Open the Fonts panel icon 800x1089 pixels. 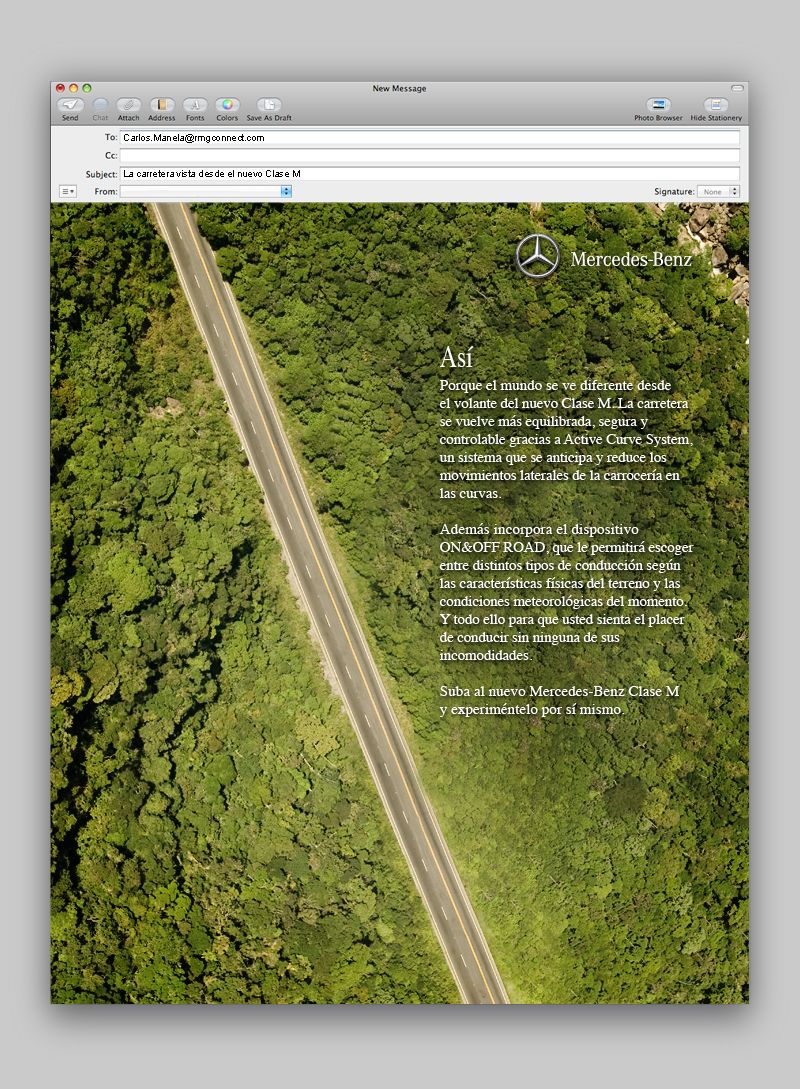[x=195, y=105]
